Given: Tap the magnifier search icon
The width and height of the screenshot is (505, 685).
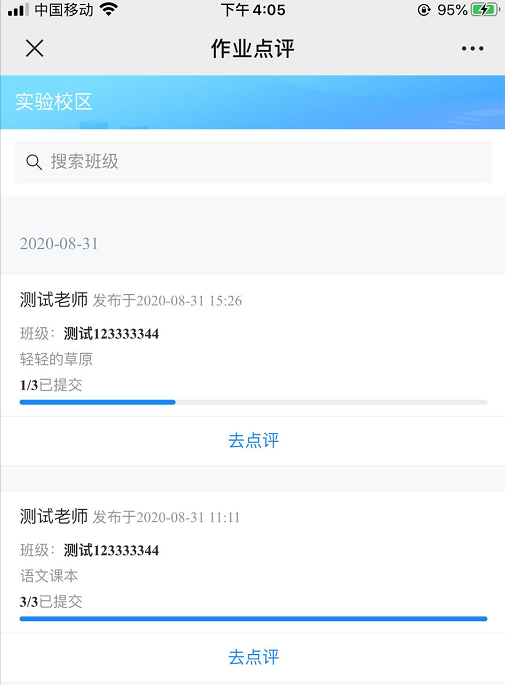Looking at the screenshot, I should (34, 162).
